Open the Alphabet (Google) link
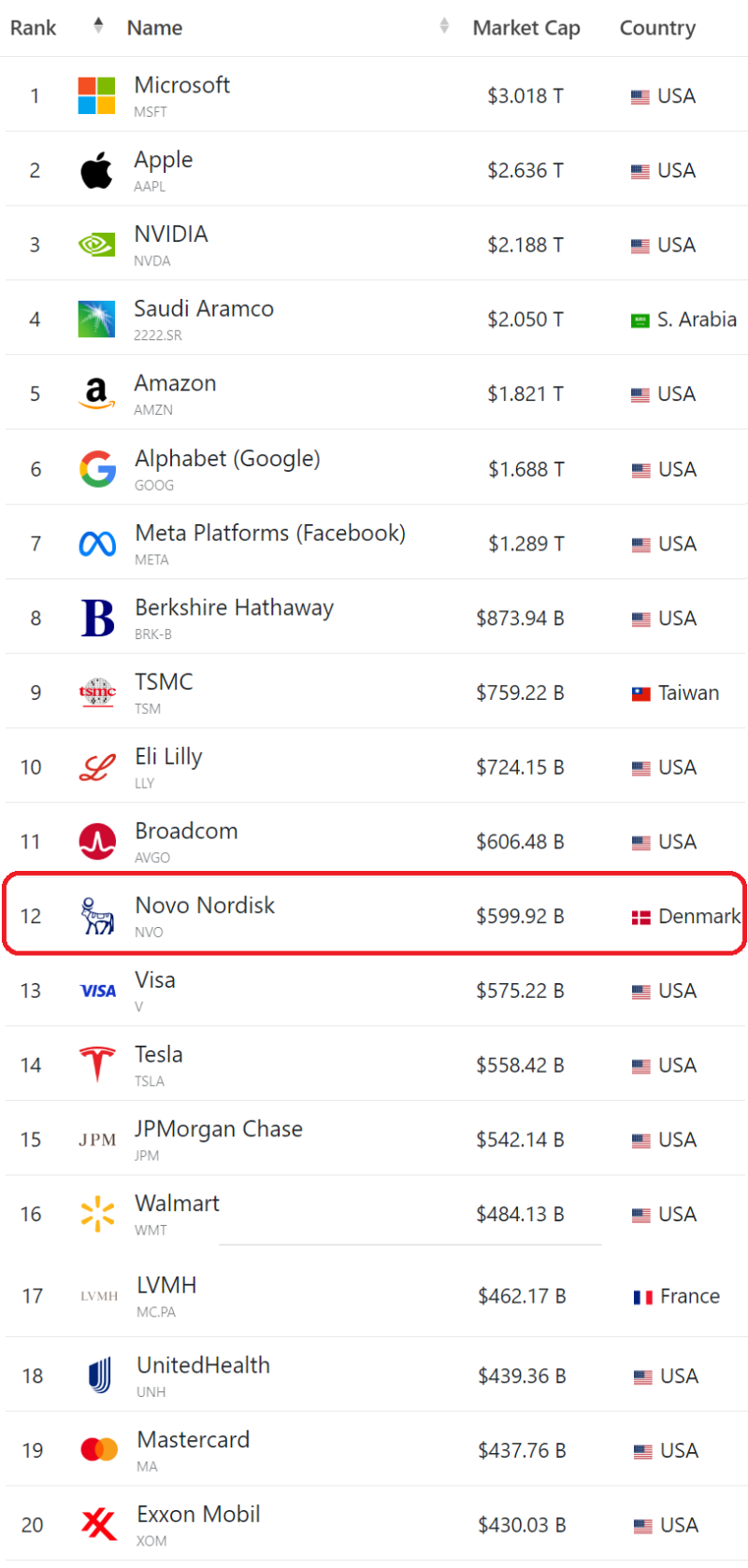This screenshot has height=1568, width=748. [x=227, y=459]
